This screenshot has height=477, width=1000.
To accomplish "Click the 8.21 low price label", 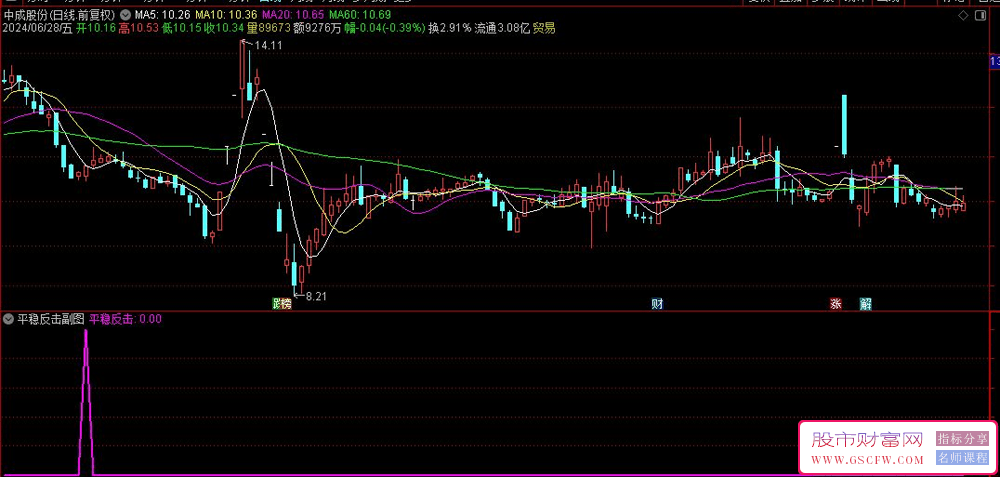I will [x=316, y=297].
